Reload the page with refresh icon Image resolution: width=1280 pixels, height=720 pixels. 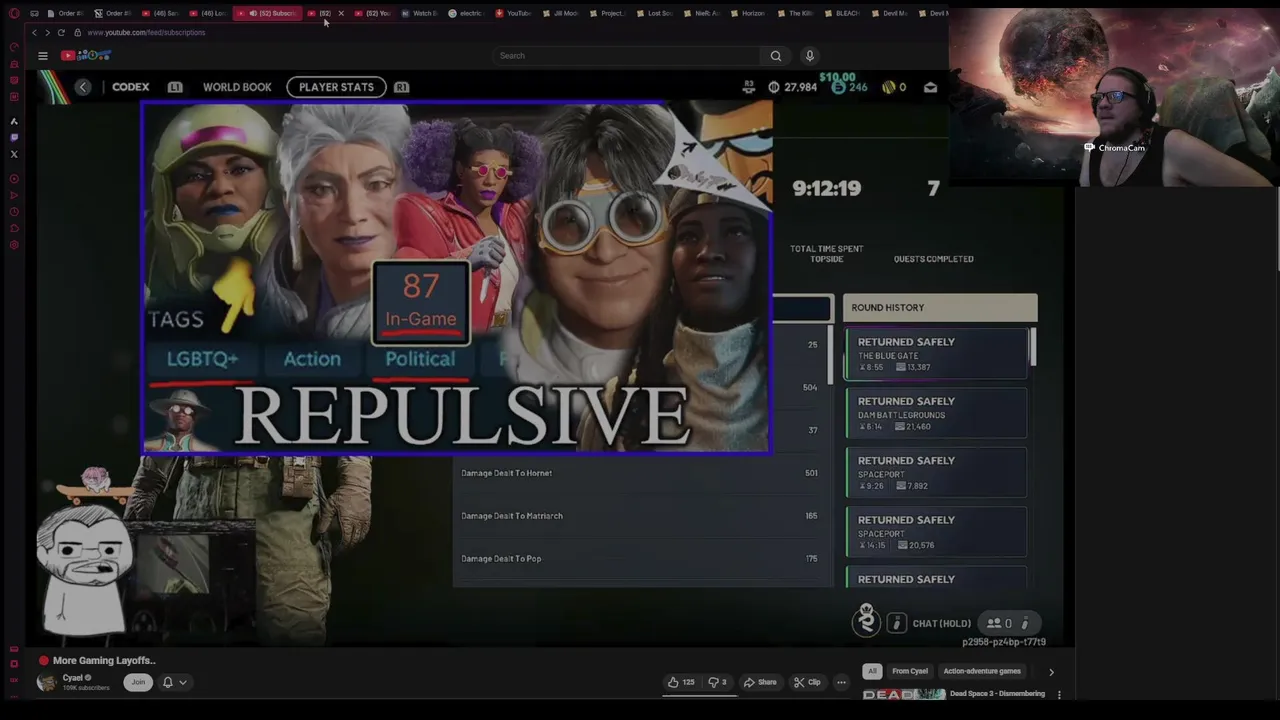coord(61,32)
